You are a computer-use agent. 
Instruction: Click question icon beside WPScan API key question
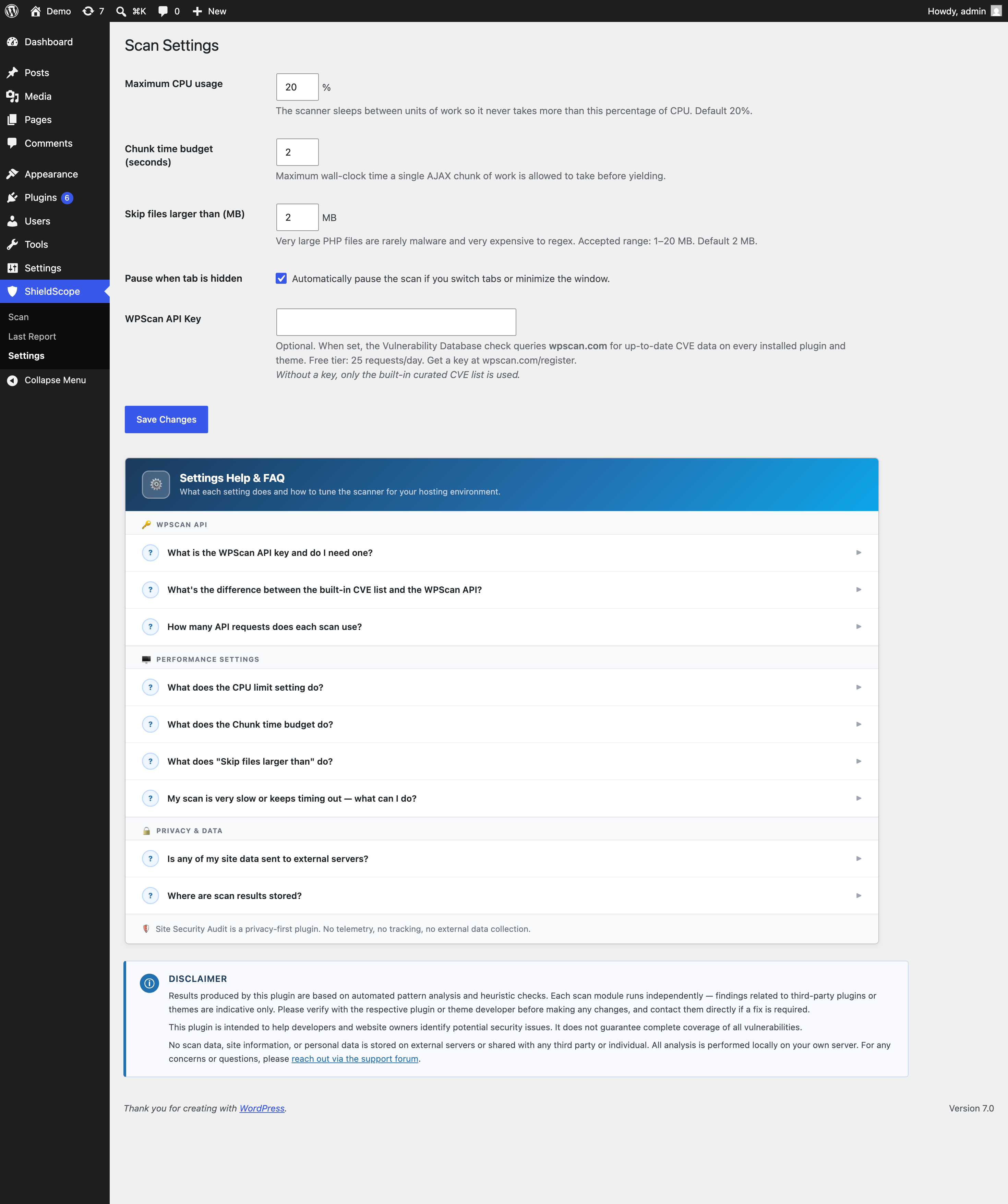coord(150,553)
